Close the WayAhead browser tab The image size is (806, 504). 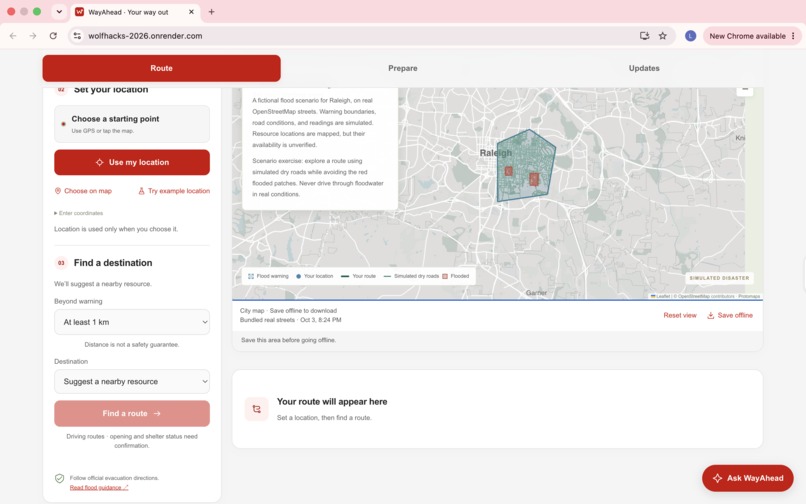tap(191, 12)
